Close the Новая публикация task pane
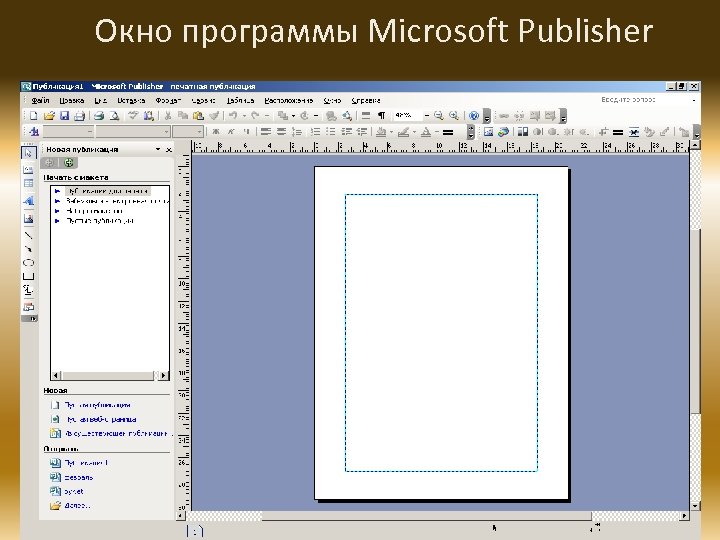 pyautogui.click(x=169, y=149)
